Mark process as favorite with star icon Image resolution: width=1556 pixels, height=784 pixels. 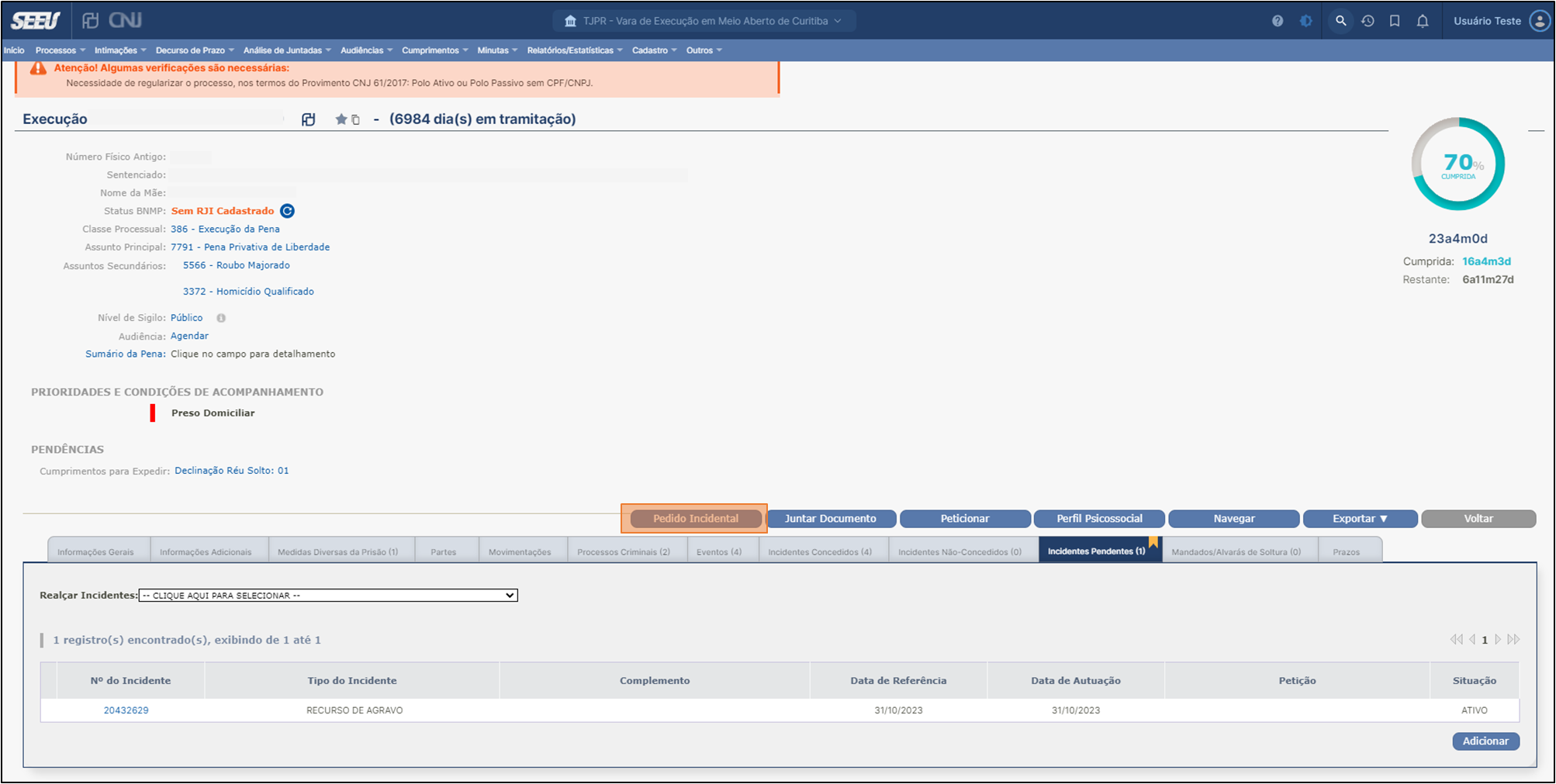(341, 119)
